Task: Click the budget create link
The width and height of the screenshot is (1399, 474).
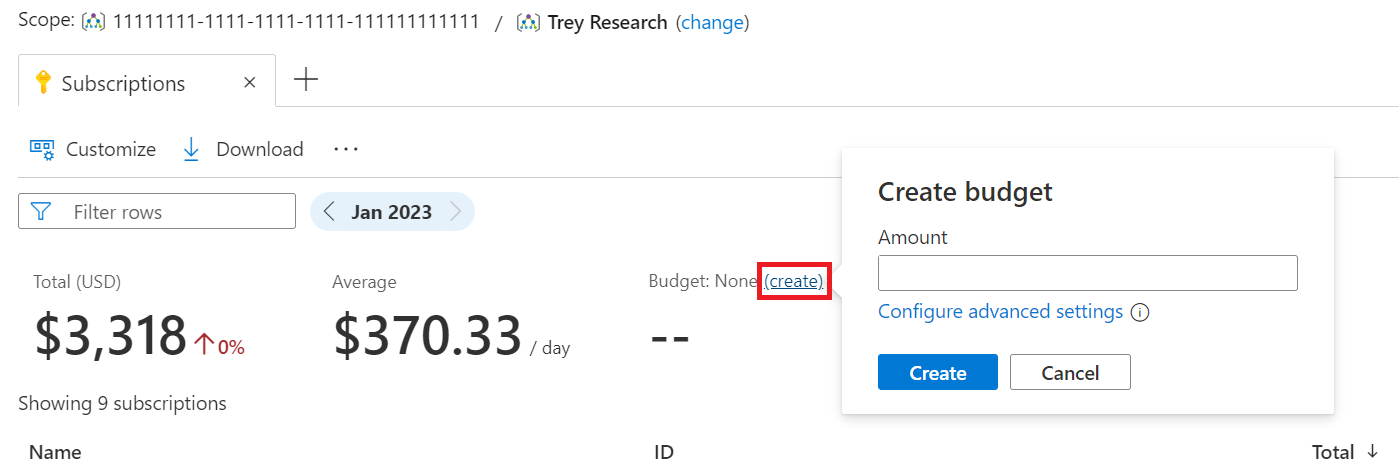Action: (794, 282)
